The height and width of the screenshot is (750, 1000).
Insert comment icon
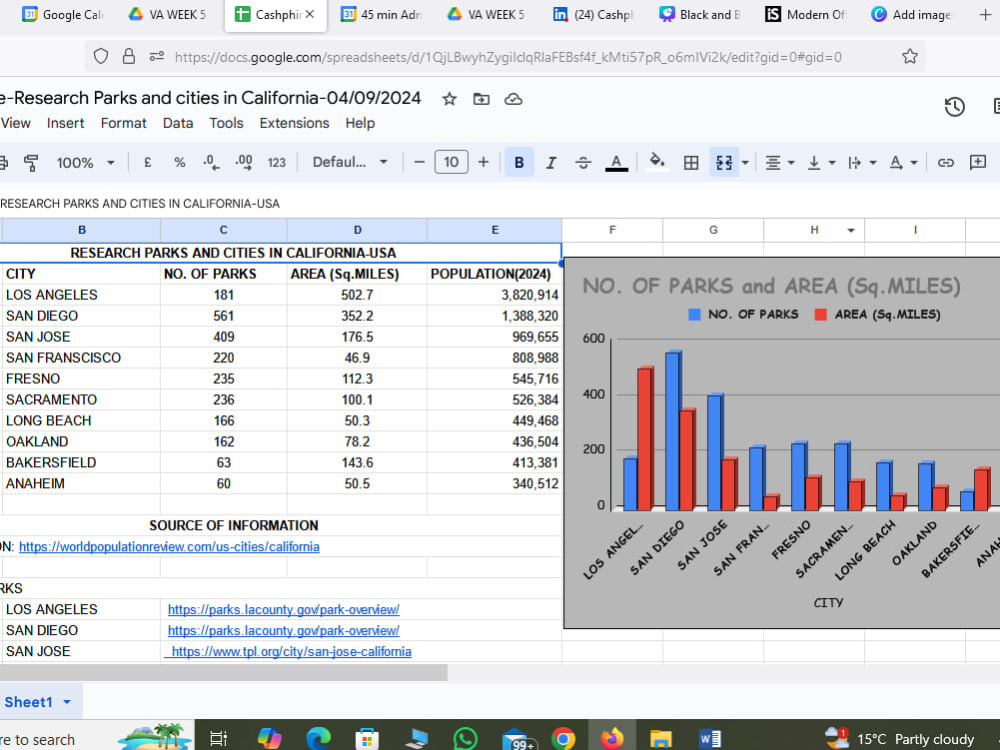click(x=978, y=163)
